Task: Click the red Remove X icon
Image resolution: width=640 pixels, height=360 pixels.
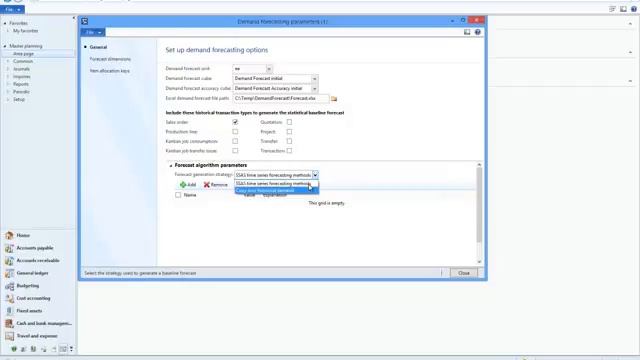Action: (x=207, y=185)
